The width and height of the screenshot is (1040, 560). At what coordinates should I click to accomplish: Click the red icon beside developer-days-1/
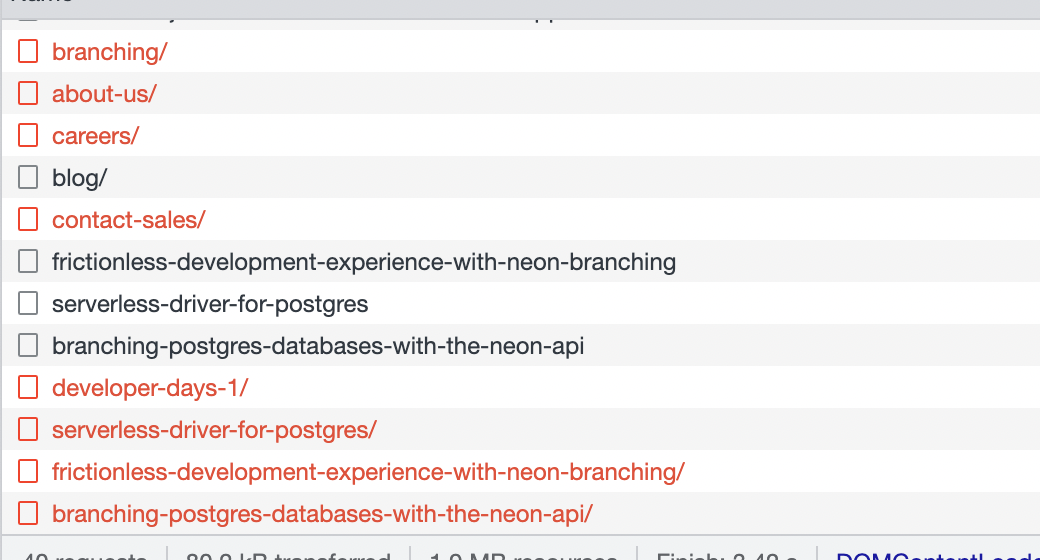28,388
